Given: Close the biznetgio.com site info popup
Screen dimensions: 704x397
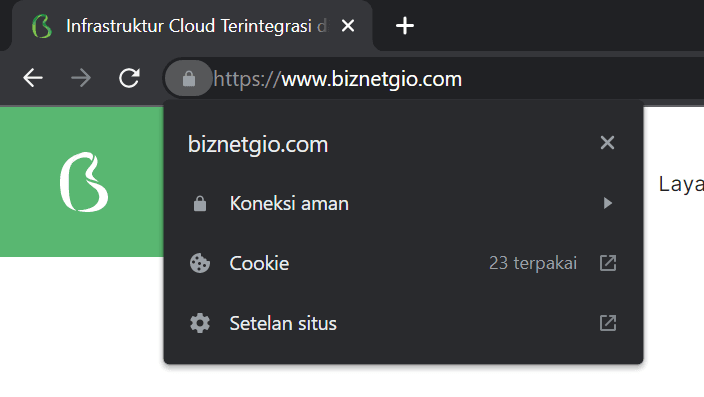Looking at the screenshot, I should tap(607, 143).
